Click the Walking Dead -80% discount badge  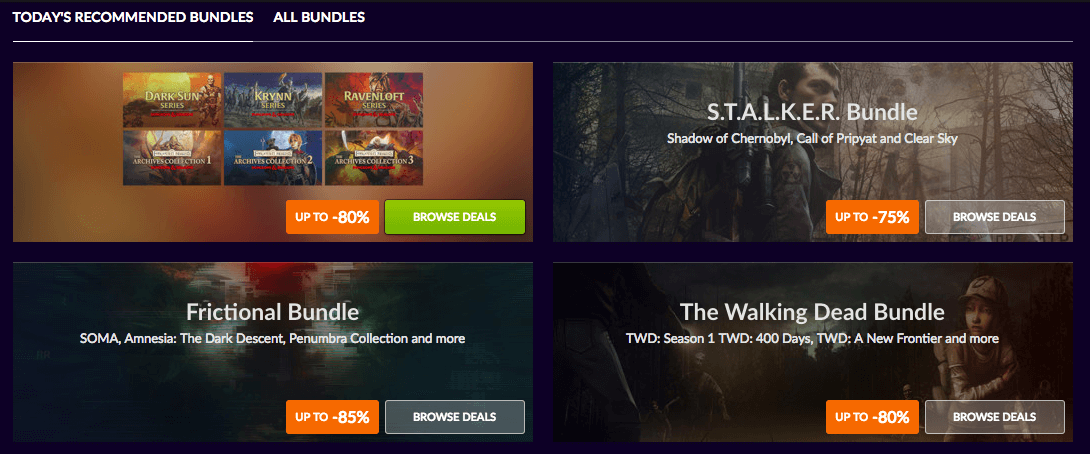pos(872,417)
